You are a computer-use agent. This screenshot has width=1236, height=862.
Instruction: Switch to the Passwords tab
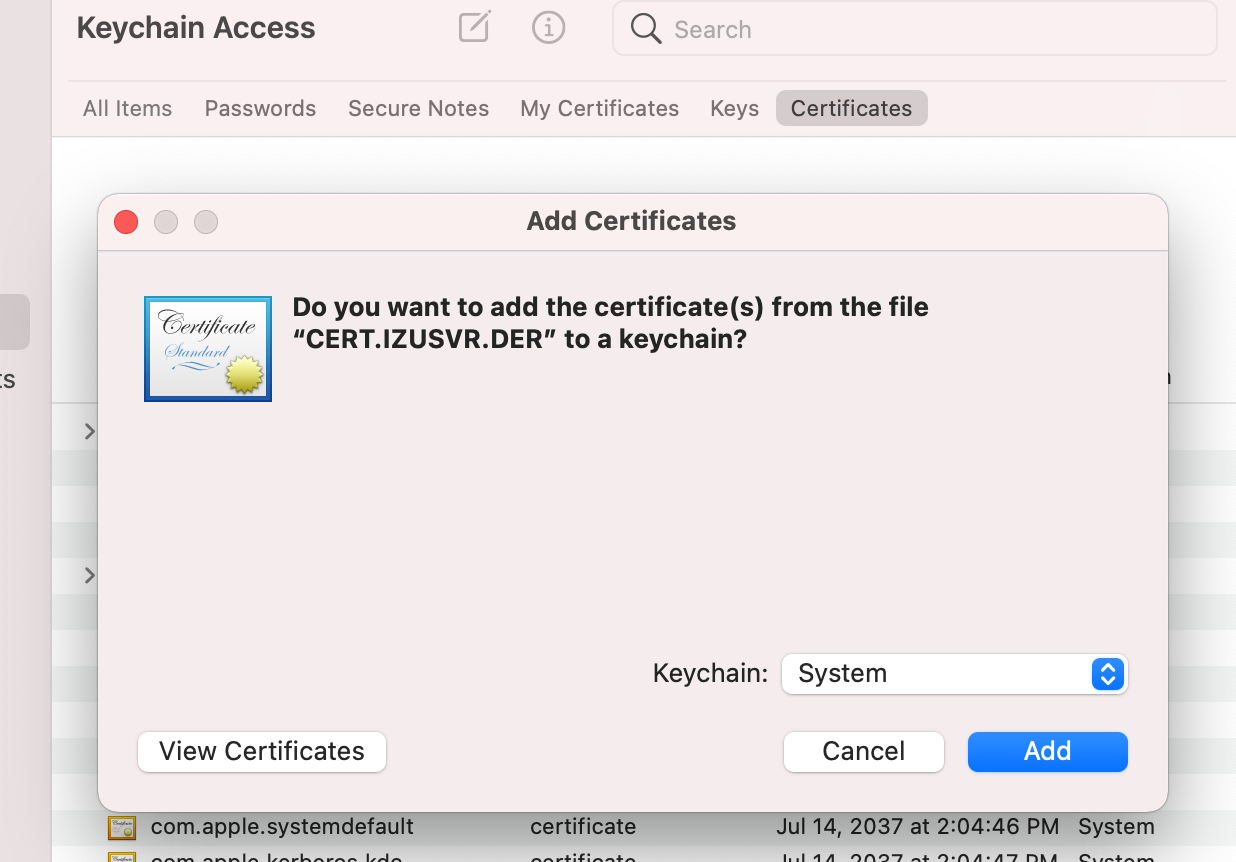(260, 108)
